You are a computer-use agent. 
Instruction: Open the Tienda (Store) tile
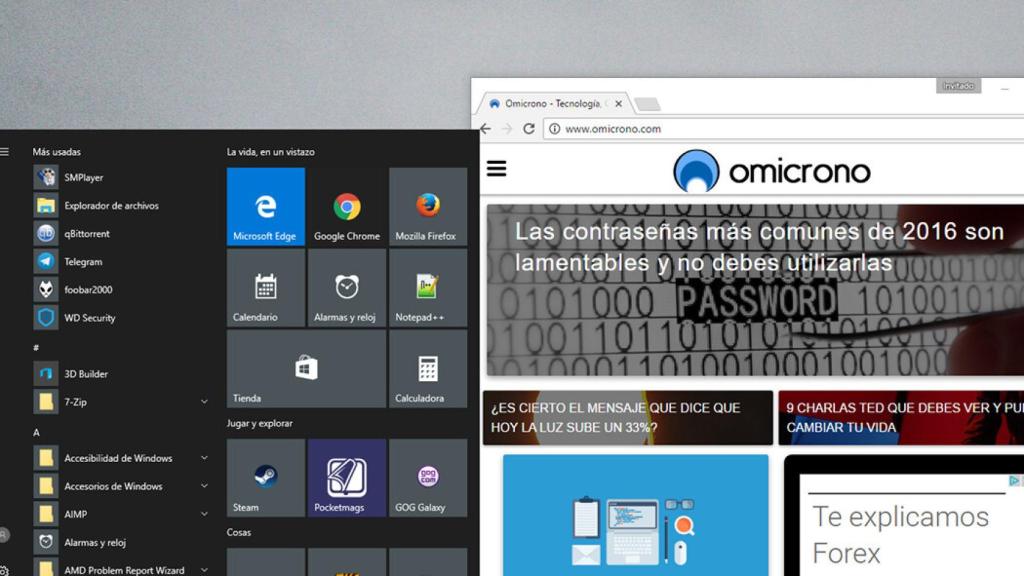point(305,369)
